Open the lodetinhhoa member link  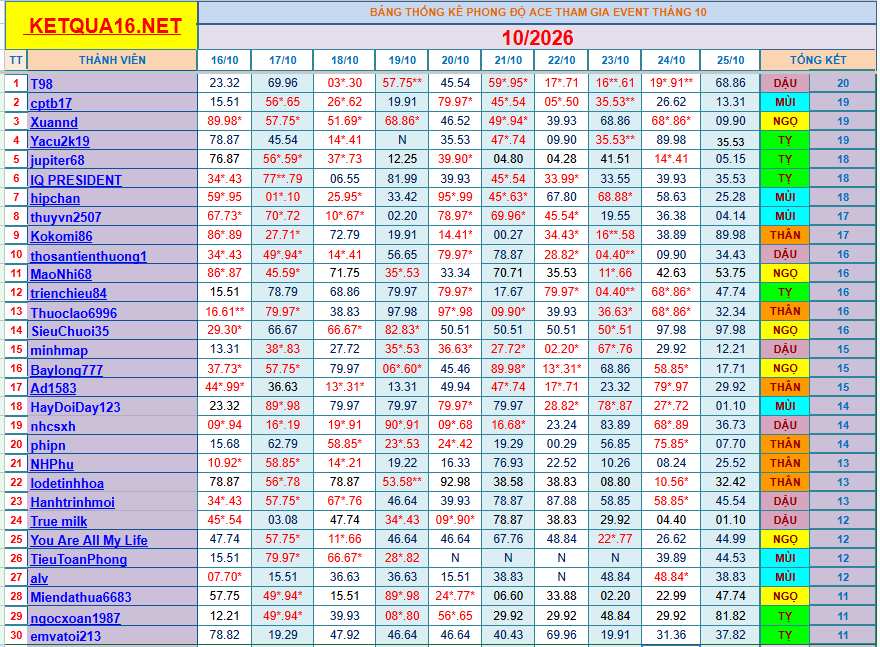click(x=67, y=483)
